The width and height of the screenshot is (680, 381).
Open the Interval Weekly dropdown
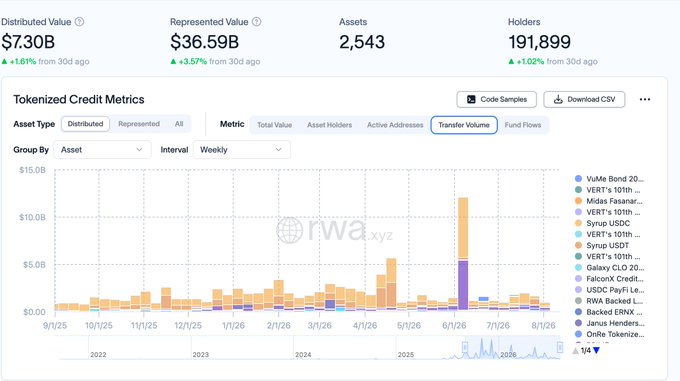[242, 150]
